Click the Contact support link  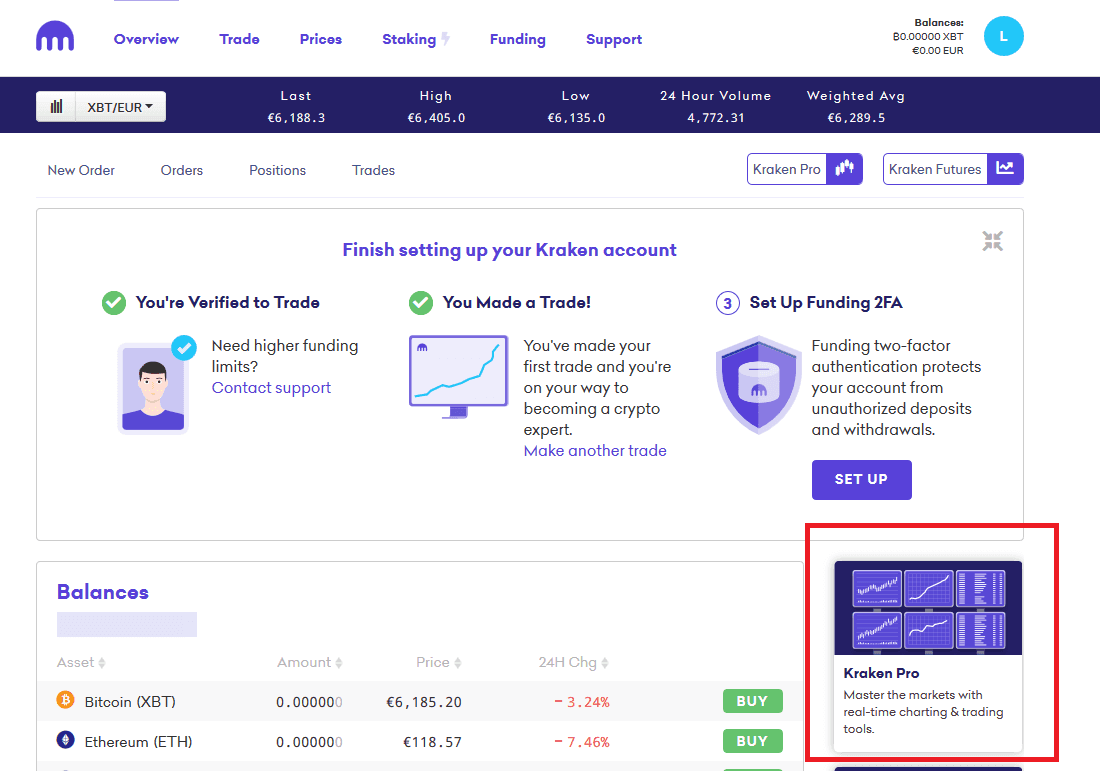point(271,388)
